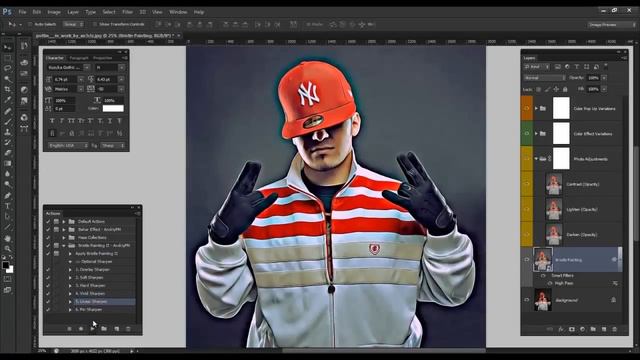The width and height of the screenshot is (640, 360).
Task: Select the Move tool in toolbar
Action: 7,47
